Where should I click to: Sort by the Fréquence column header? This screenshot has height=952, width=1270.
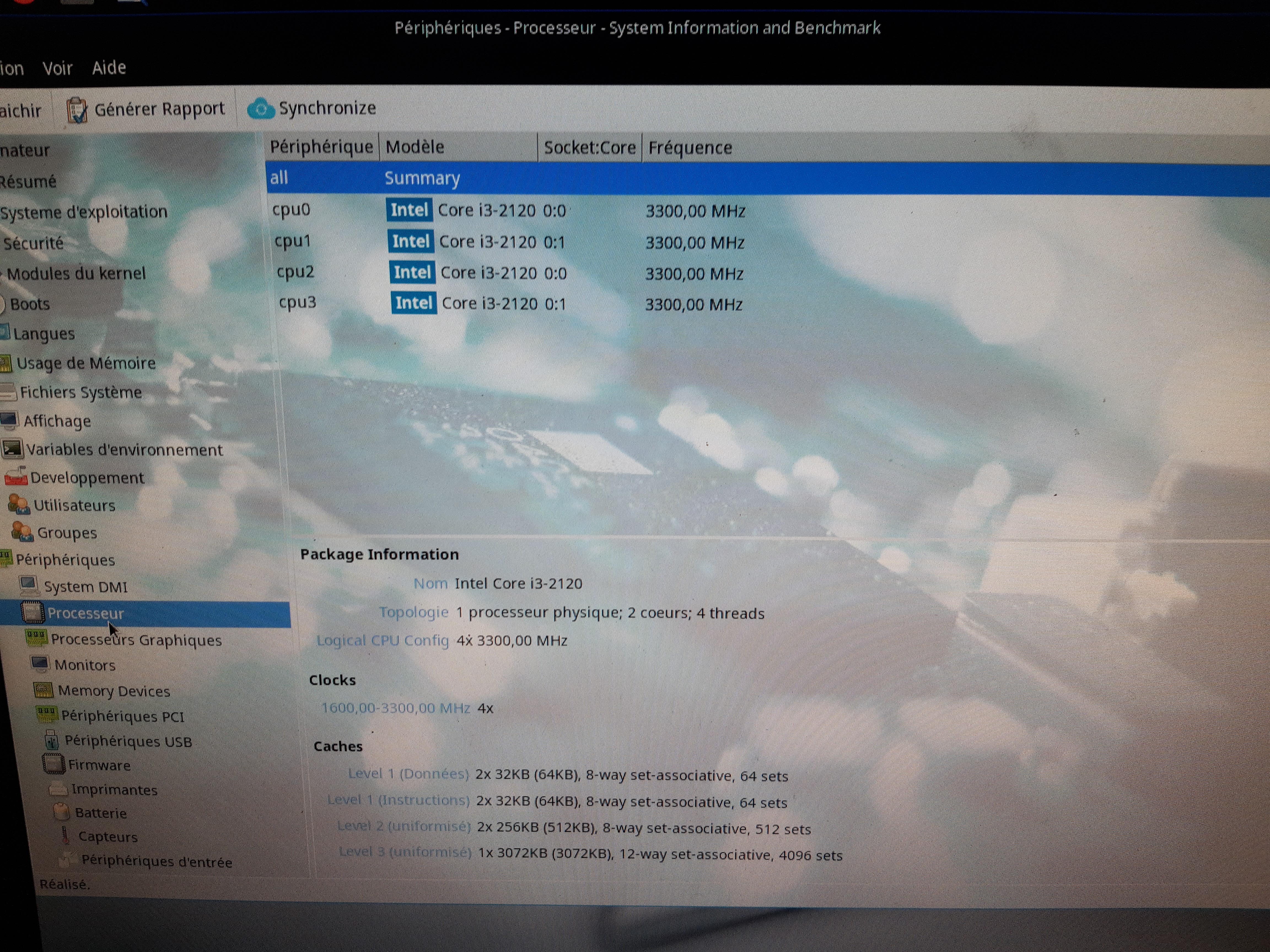pyautogui.click(x=690, y=148)
